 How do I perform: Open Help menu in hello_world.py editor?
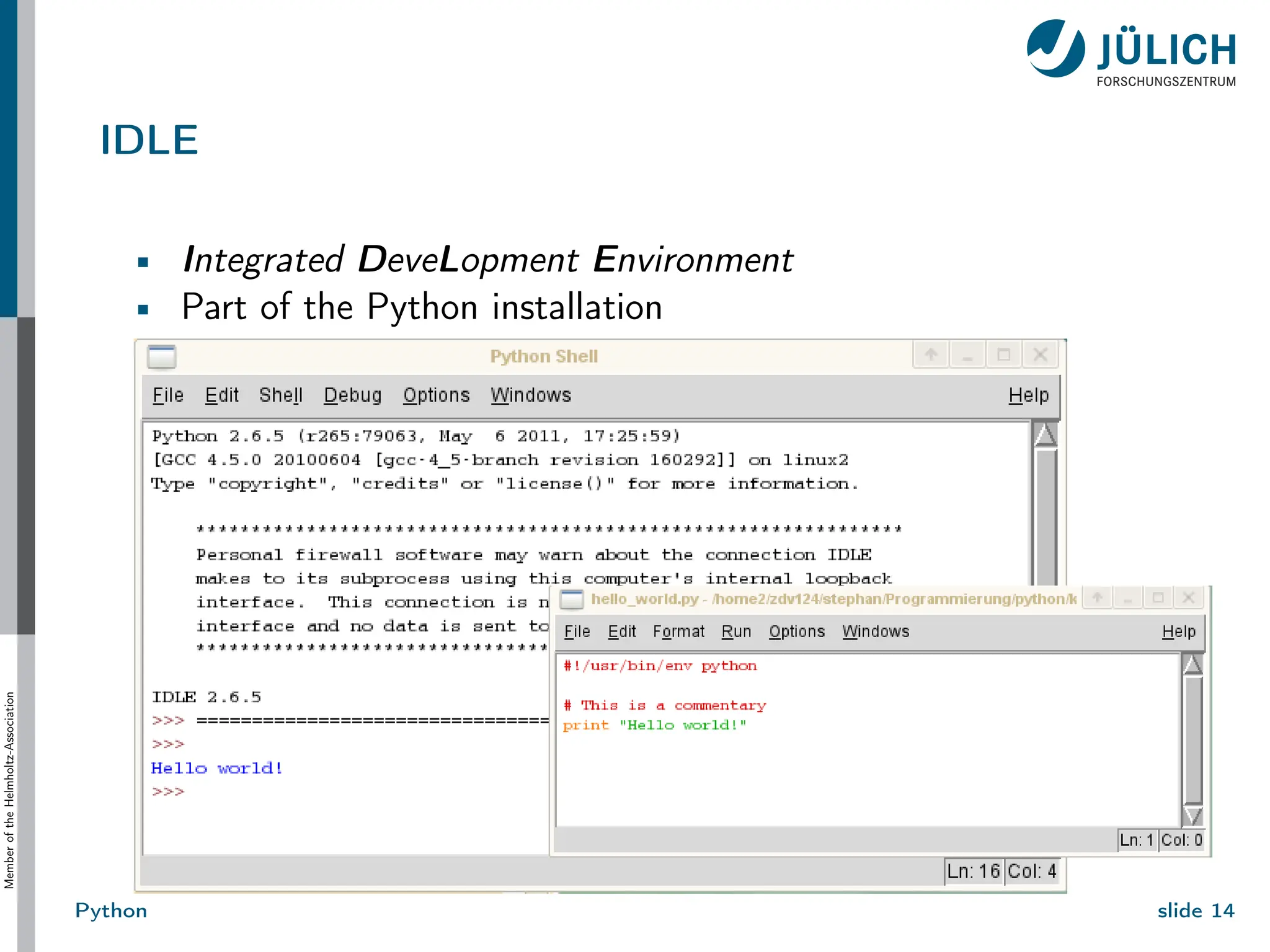point(1179,632)
